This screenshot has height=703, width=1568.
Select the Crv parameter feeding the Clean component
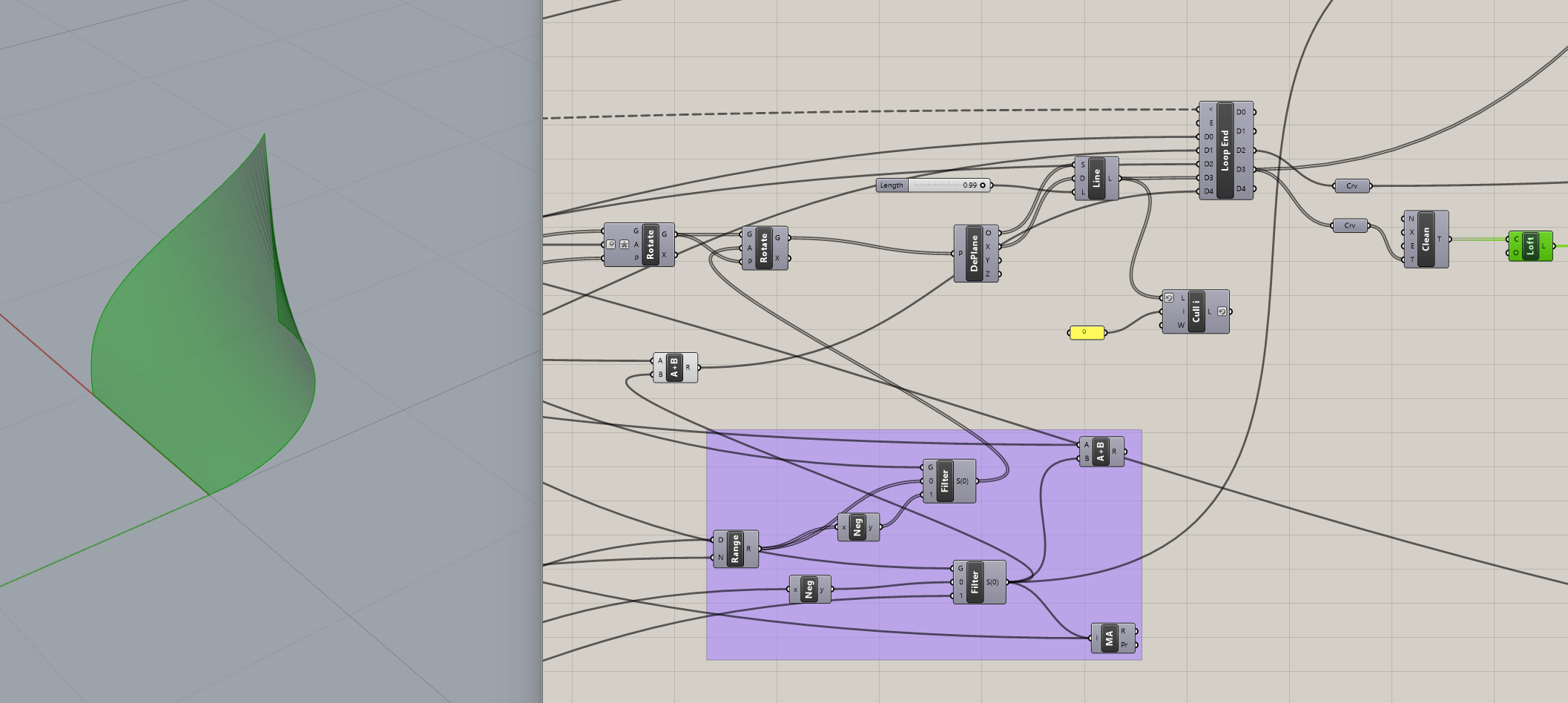(x=1349, y=225)
